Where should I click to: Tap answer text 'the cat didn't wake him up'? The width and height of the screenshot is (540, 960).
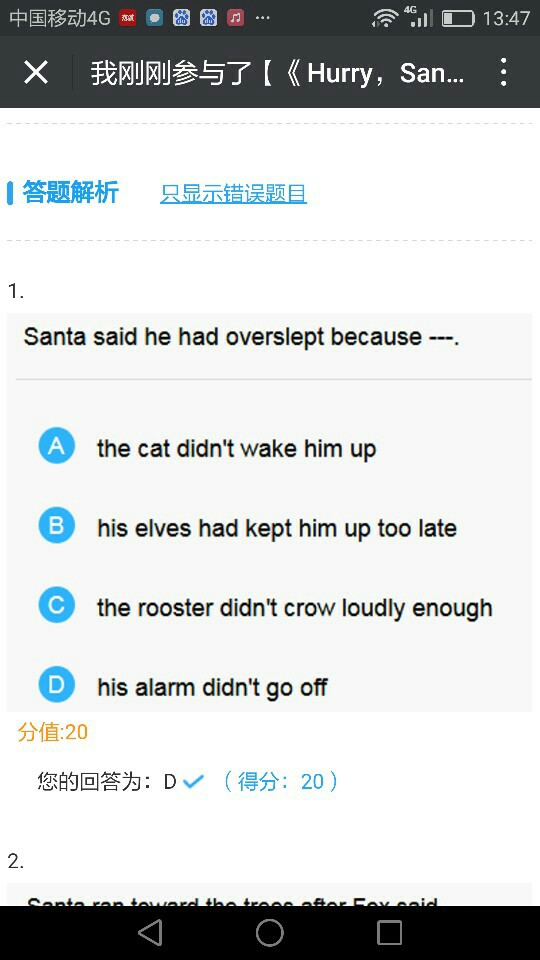coord(236,449)
